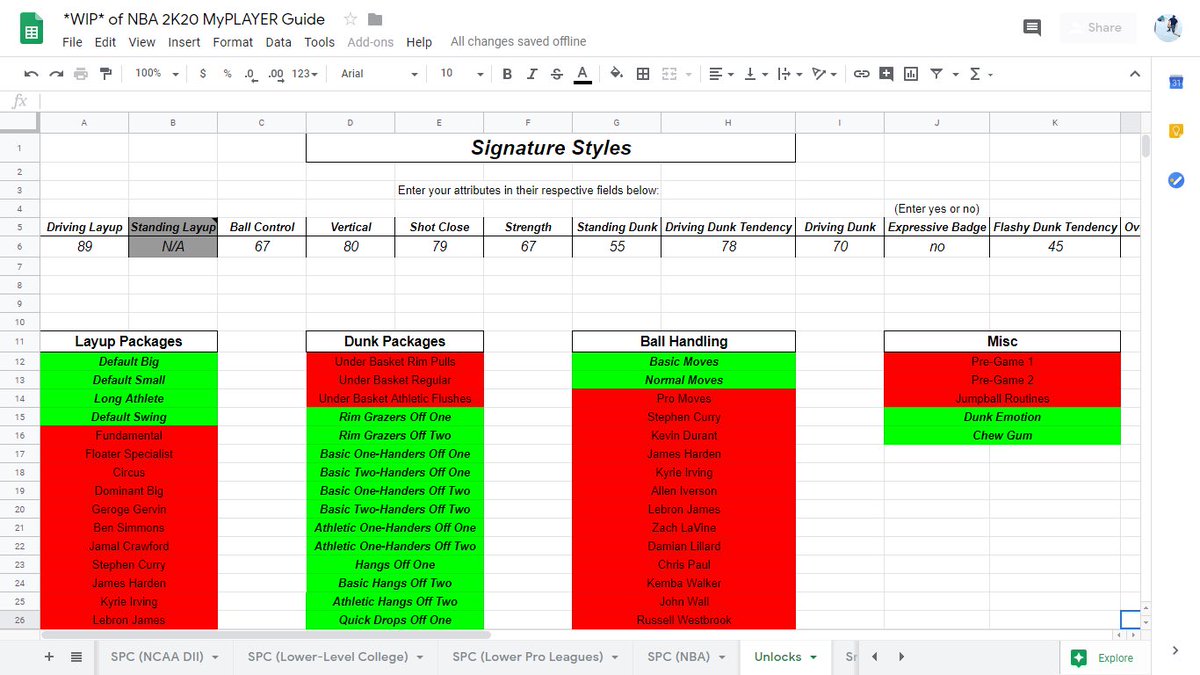Click the horizontal scrollbar thumb
Viewport: 1200px width, 675px height.
click(x=267, y=634)
